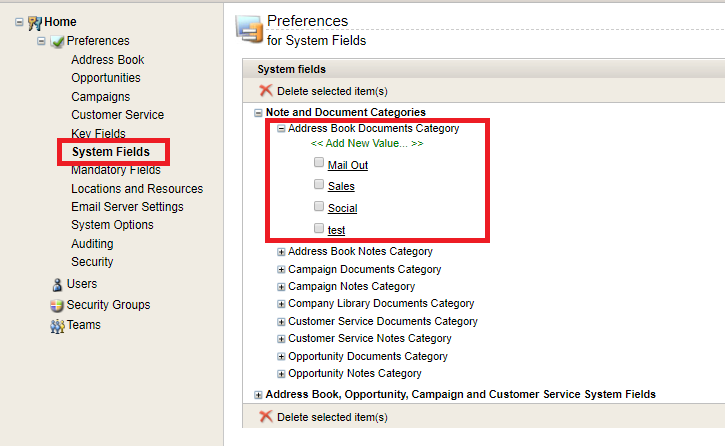The height and width of the screenshot is (447, 725).
Task: Select the test value checkbox
Action: (x=319, y=228)
